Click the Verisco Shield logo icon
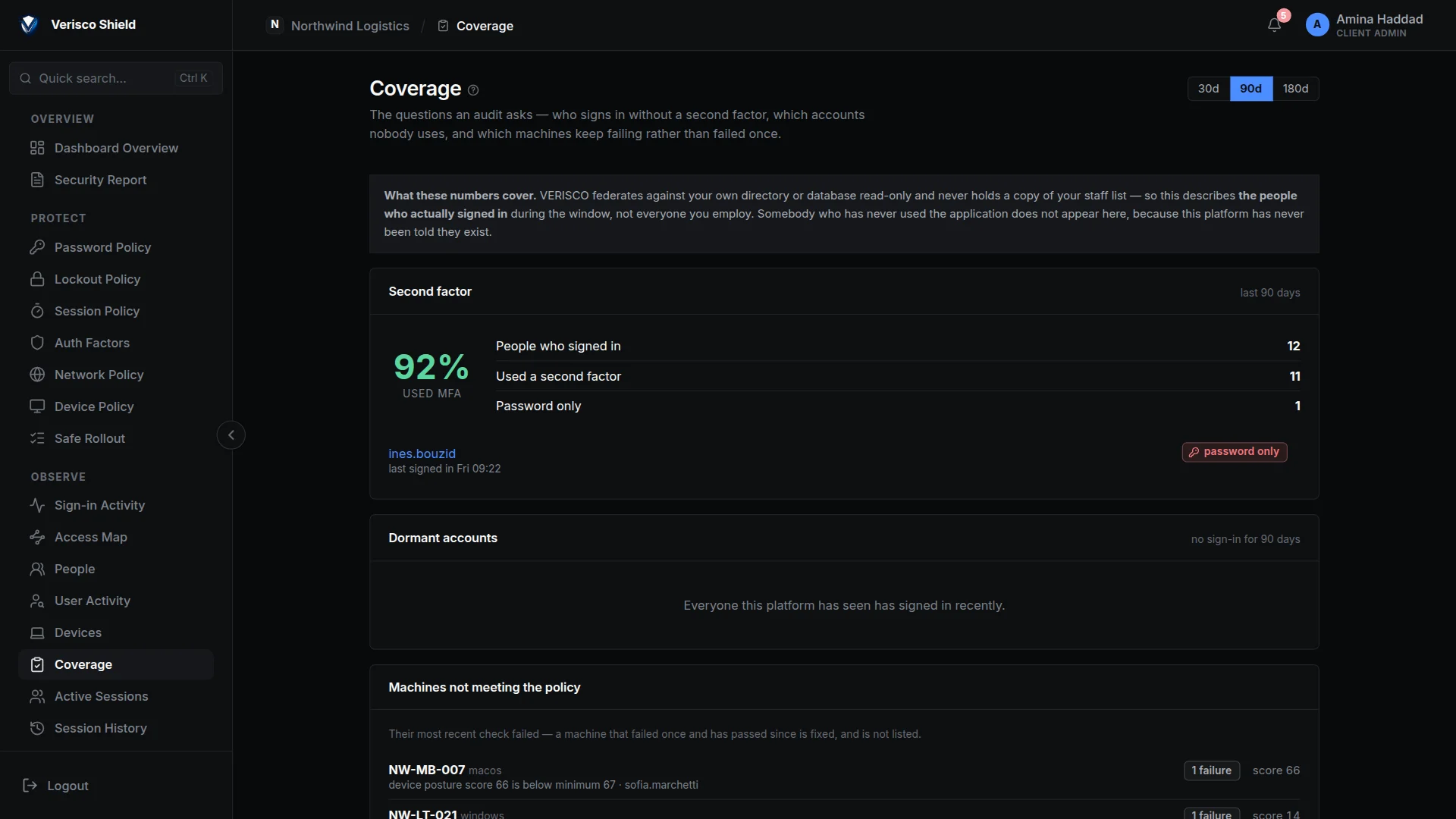The width and height of the screenshot is (1456, 819). point(29,24)
